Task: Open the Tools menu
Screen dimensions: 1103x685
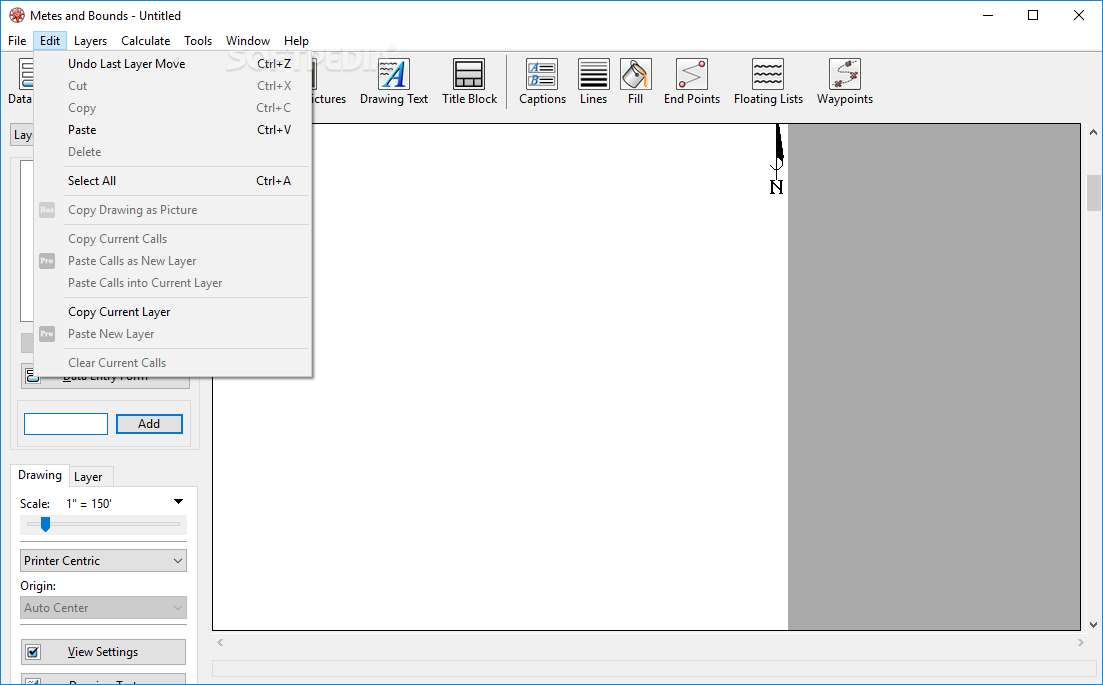Action: [198, 41]
